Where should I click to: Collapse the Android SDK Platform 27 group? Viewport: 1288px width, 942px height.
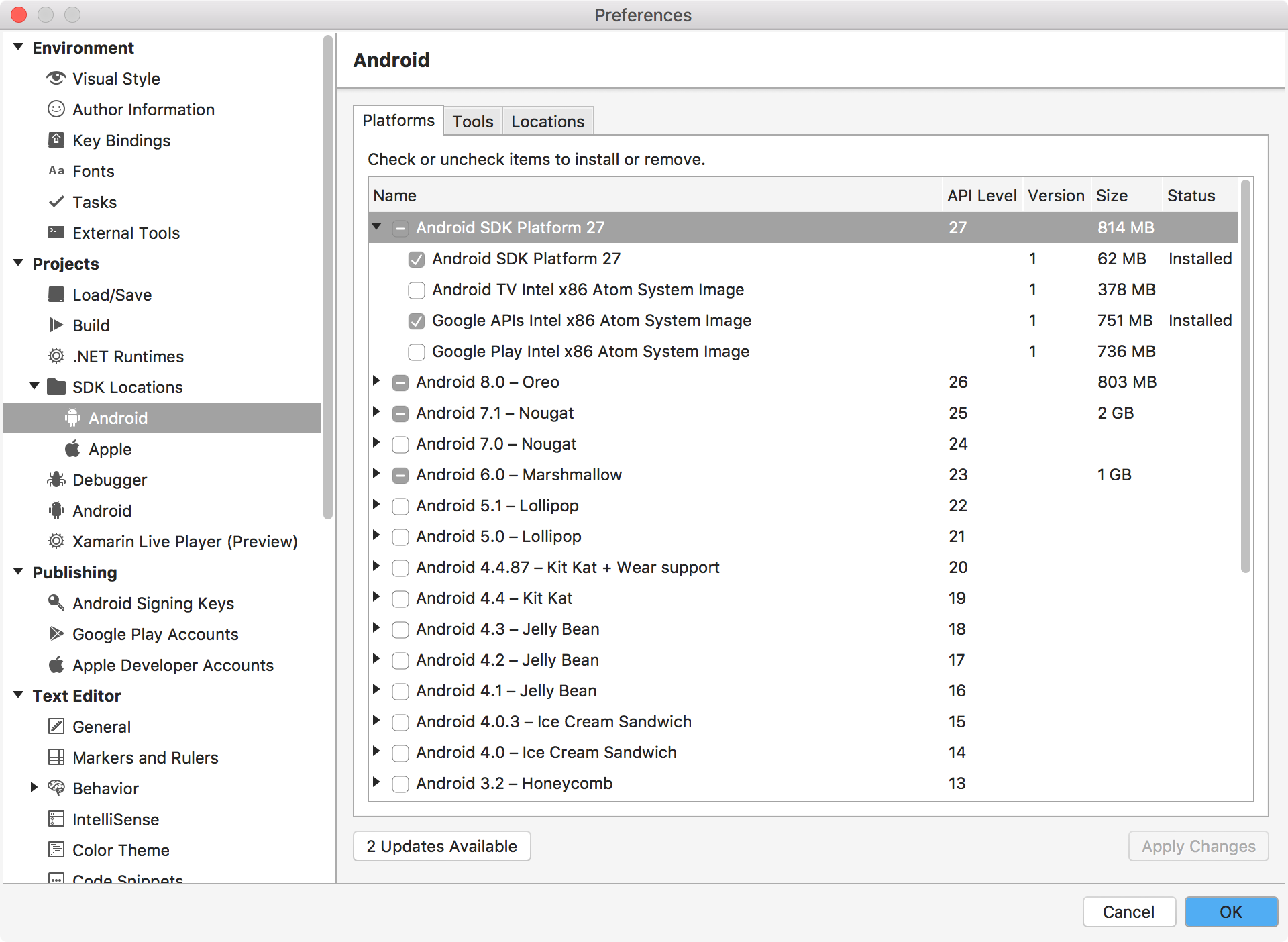pyautogui.click(x=377, y=227)
